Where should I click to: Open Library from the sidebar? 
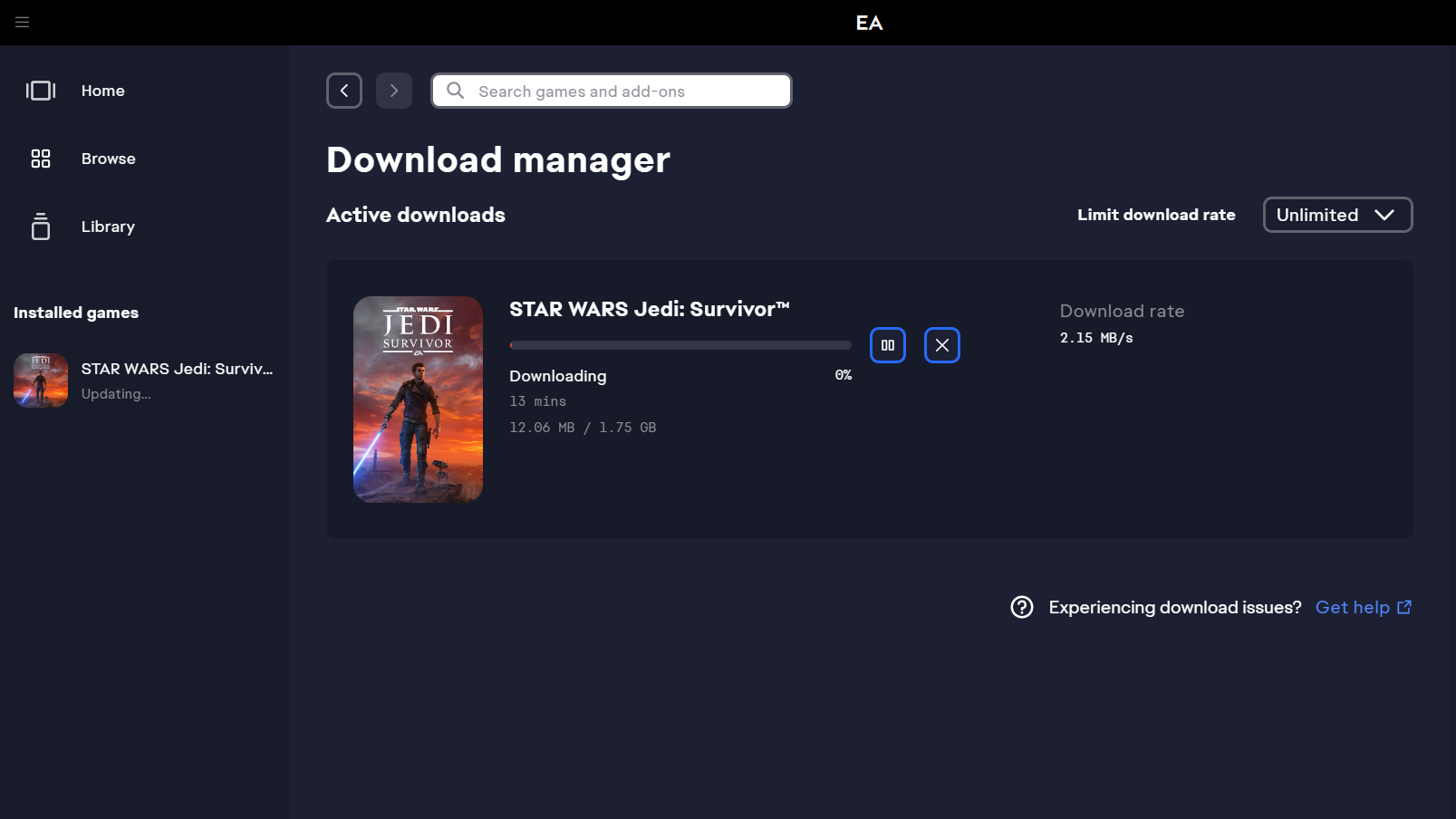coord(108,226)
